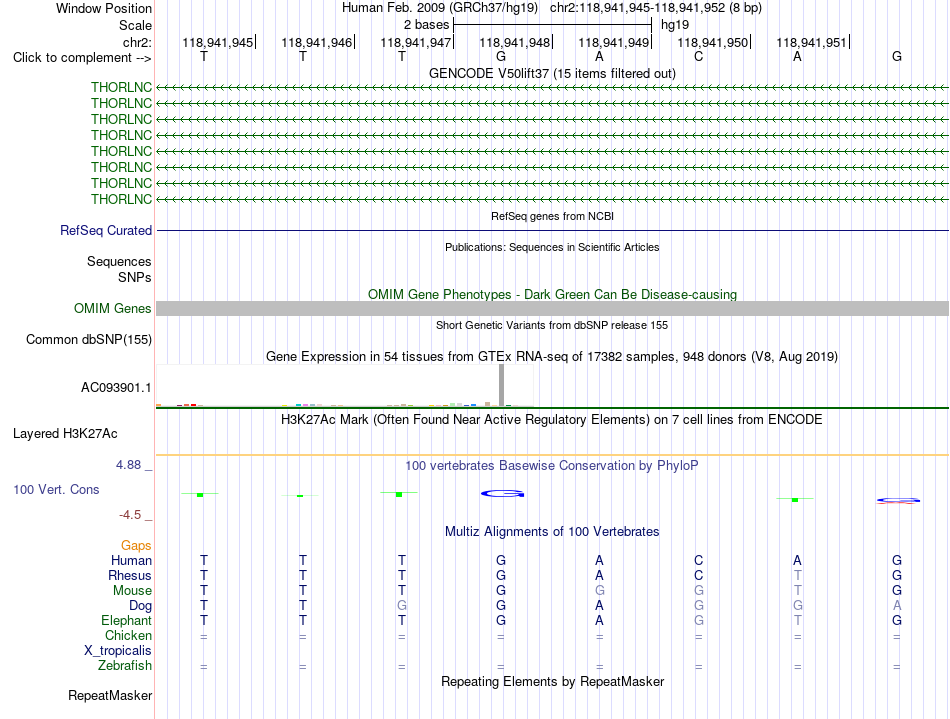Open 'Short Genetic Variants from dbSNP release 155'
The height and width of the screenshot is (719, 950).
pyautogui.click(x=552, y=325)
